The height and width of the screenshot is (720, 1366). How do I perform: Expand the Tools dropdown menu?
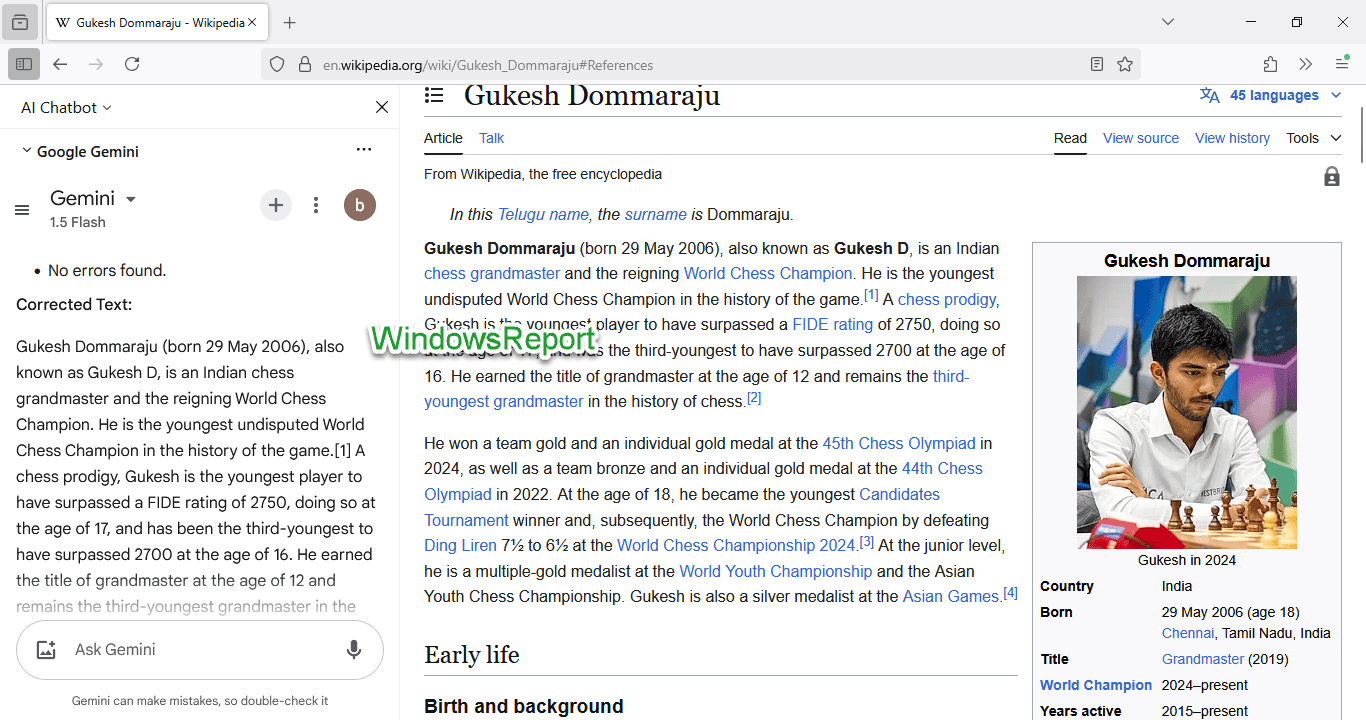pos(1314,138)
